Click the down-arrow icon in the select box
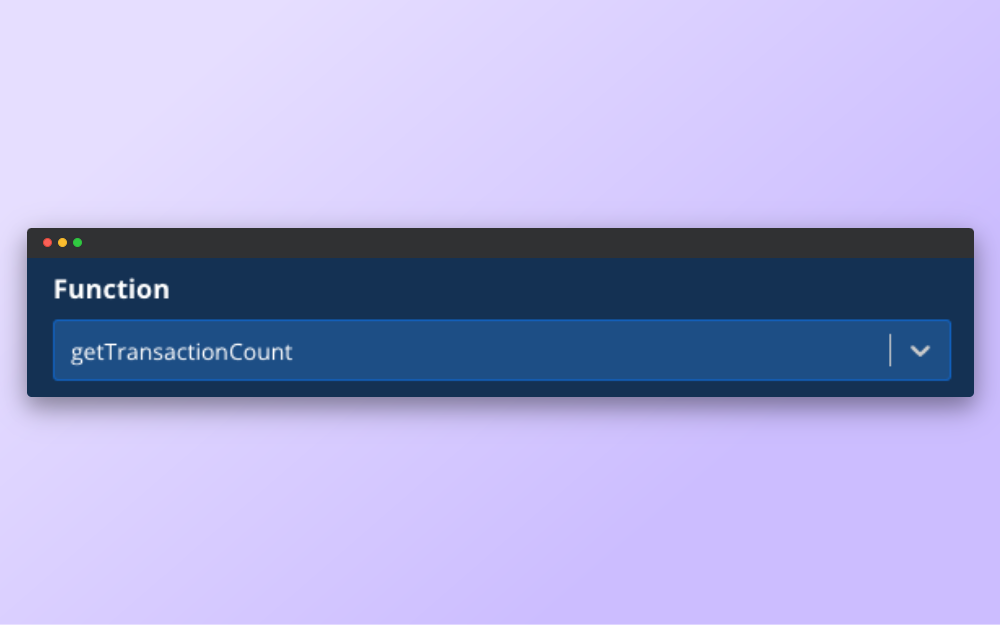The image size is (1000, 625). 920,351
